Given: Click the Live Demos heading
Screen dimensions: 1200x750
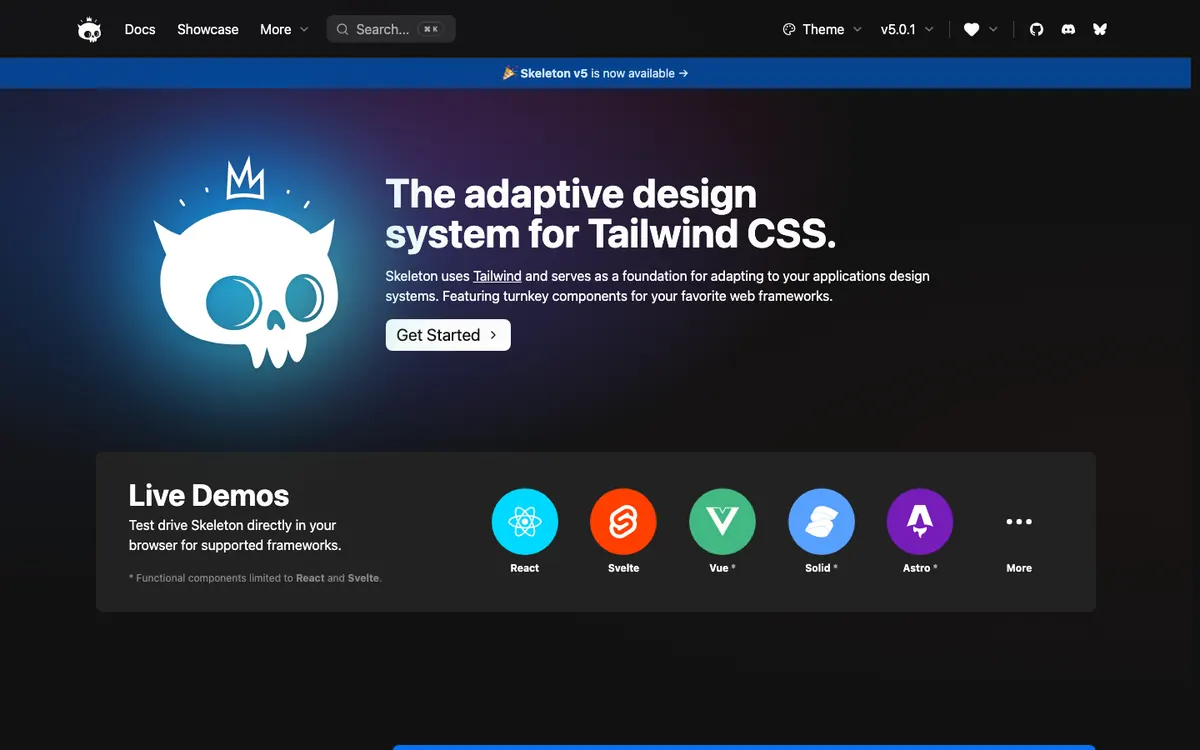Looking at the screenshot, I should [209, 495].
